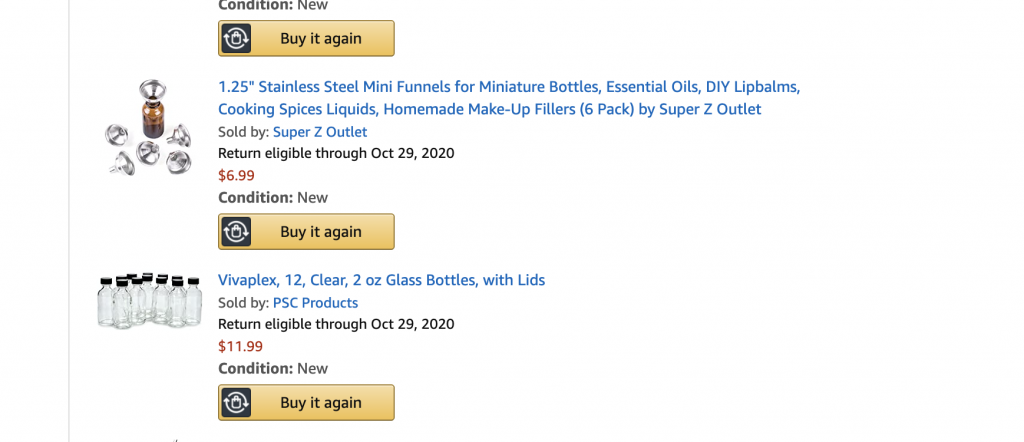This screenshot has width=1024, height=442.
Task: Click 'Condition: New' under the $11.99 price
Action: (272, 369)
